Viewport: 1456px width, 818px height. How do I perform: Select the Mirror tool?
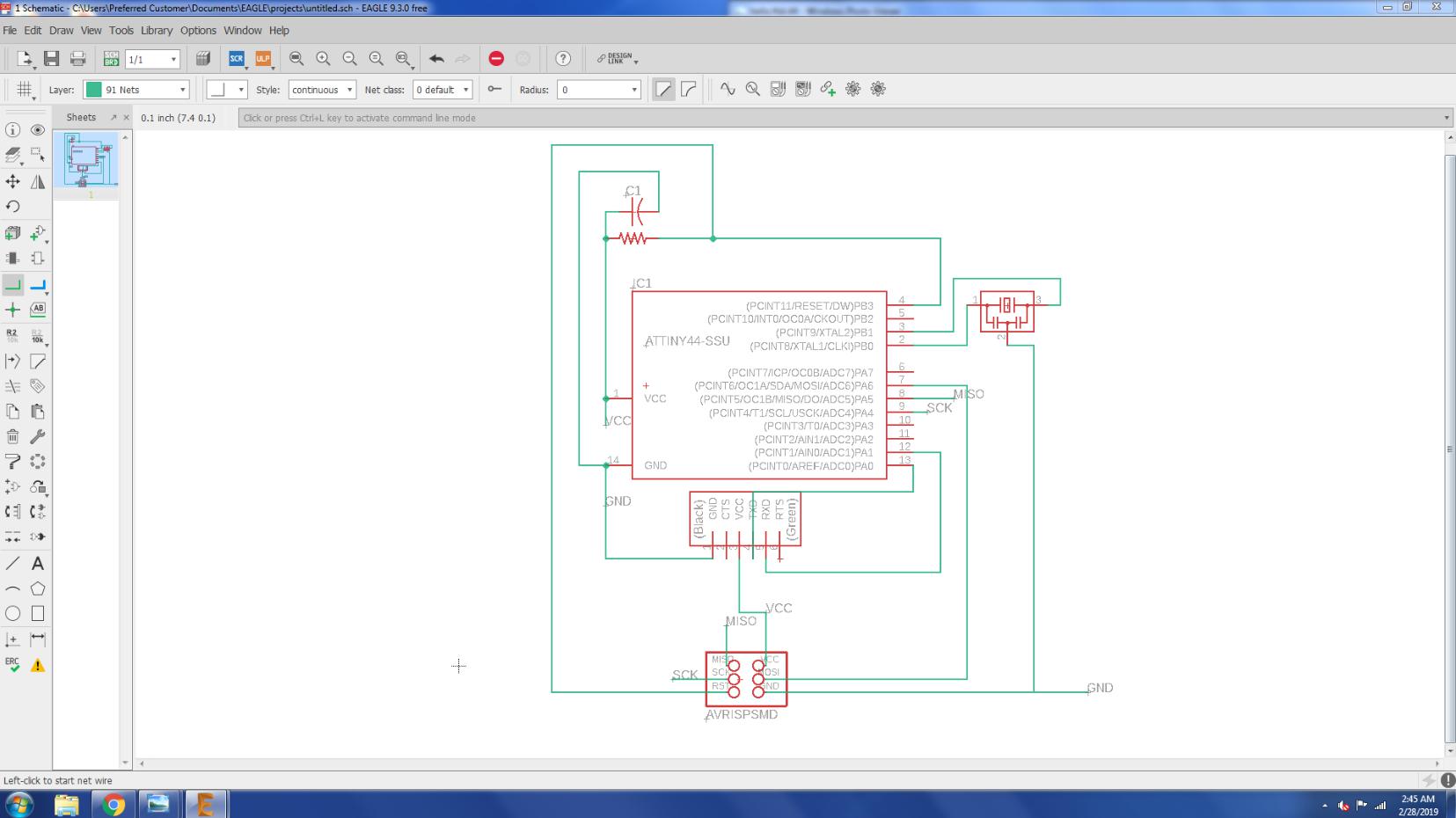(38, 181)
